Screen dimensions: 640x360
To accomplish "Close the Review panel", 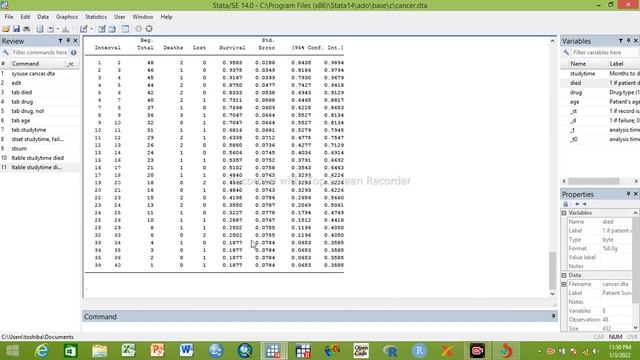I will click(x=76, y=41).
